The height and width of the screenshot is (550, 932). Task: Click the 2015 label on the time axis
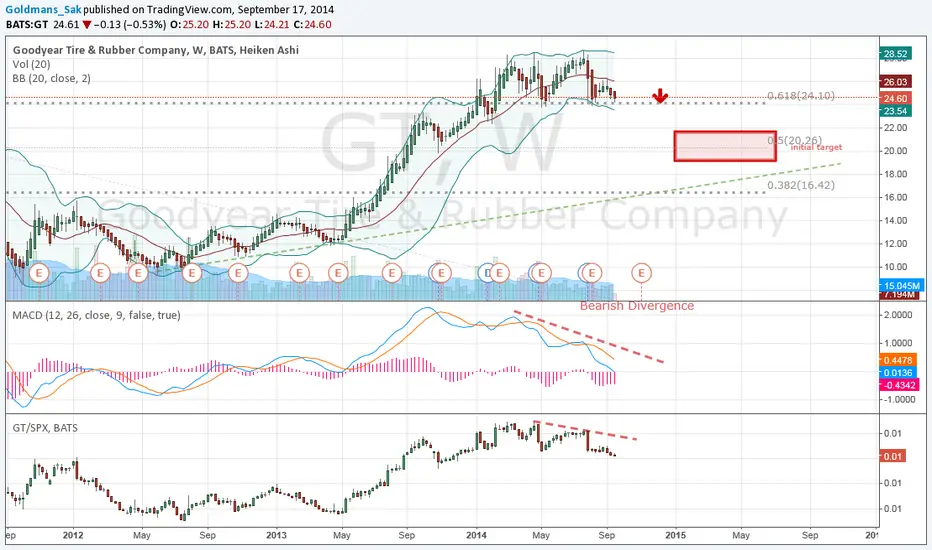click(x=676, y=535)
